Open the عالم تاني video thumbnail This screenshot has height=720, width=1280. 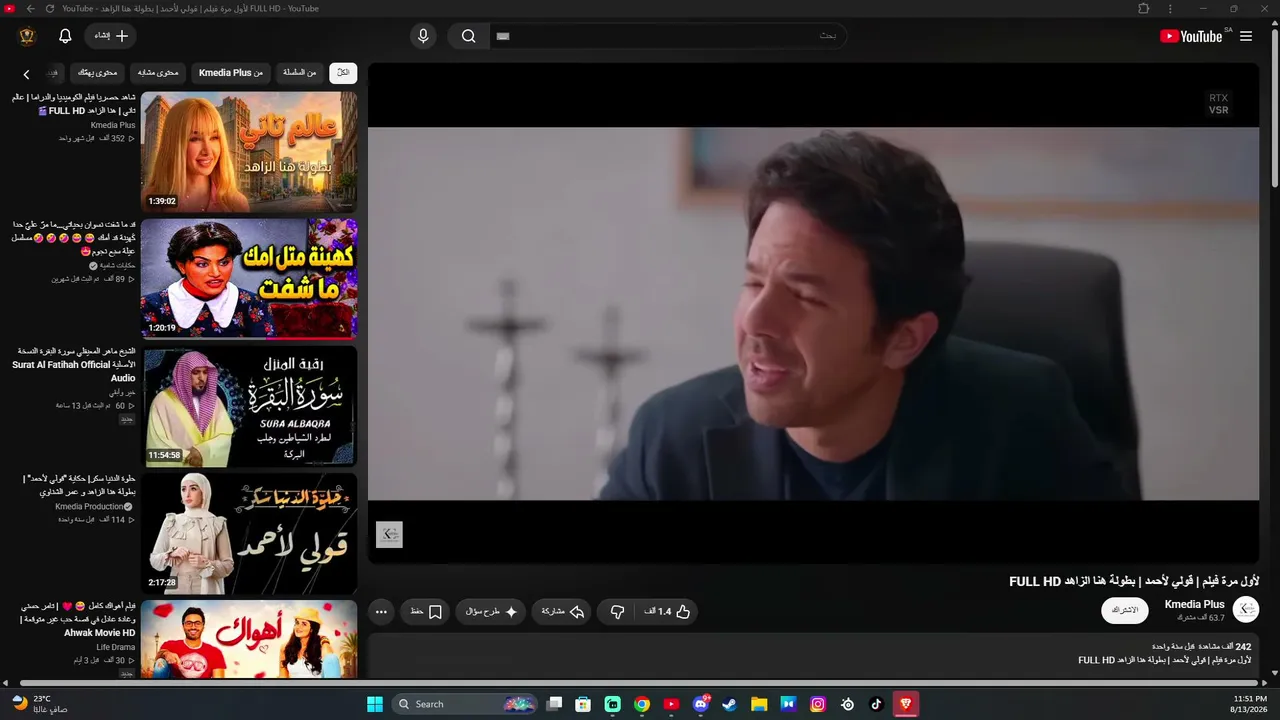[249, 152]
